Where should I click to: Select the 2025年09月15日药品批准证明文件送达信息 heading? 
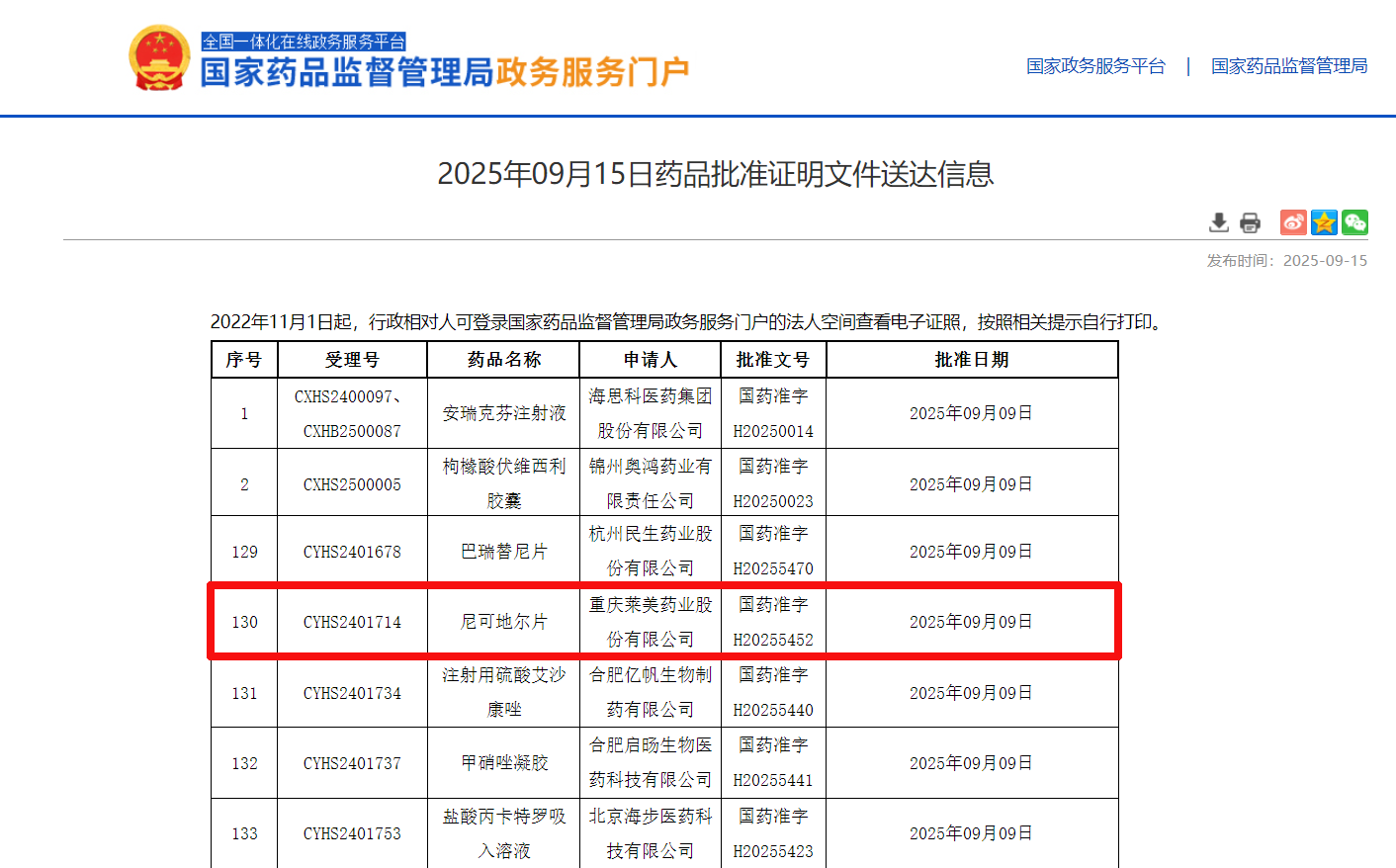click(x=715, y=174)
